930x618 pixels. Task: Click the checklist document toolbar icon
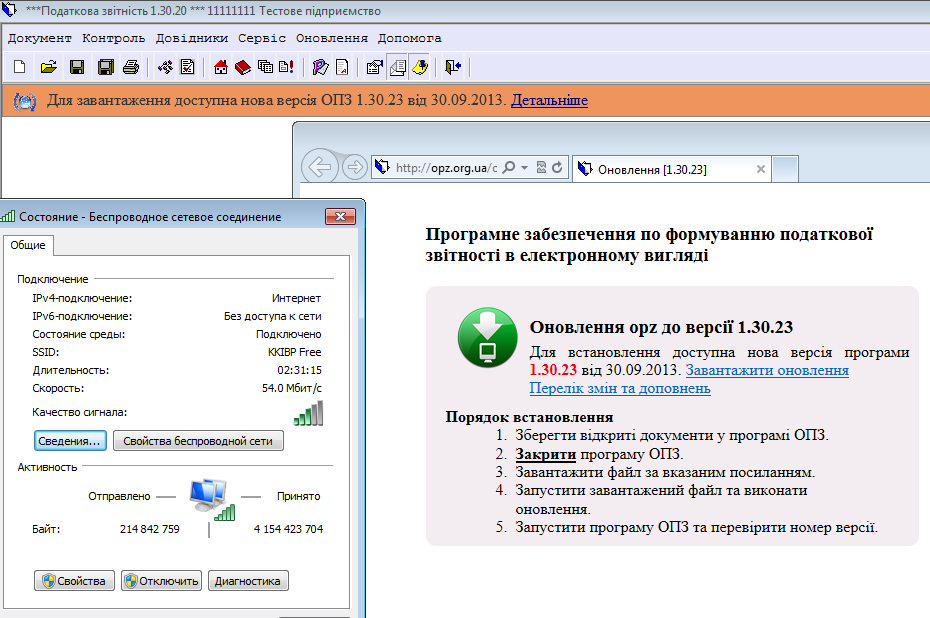click(x=186, y=67)
